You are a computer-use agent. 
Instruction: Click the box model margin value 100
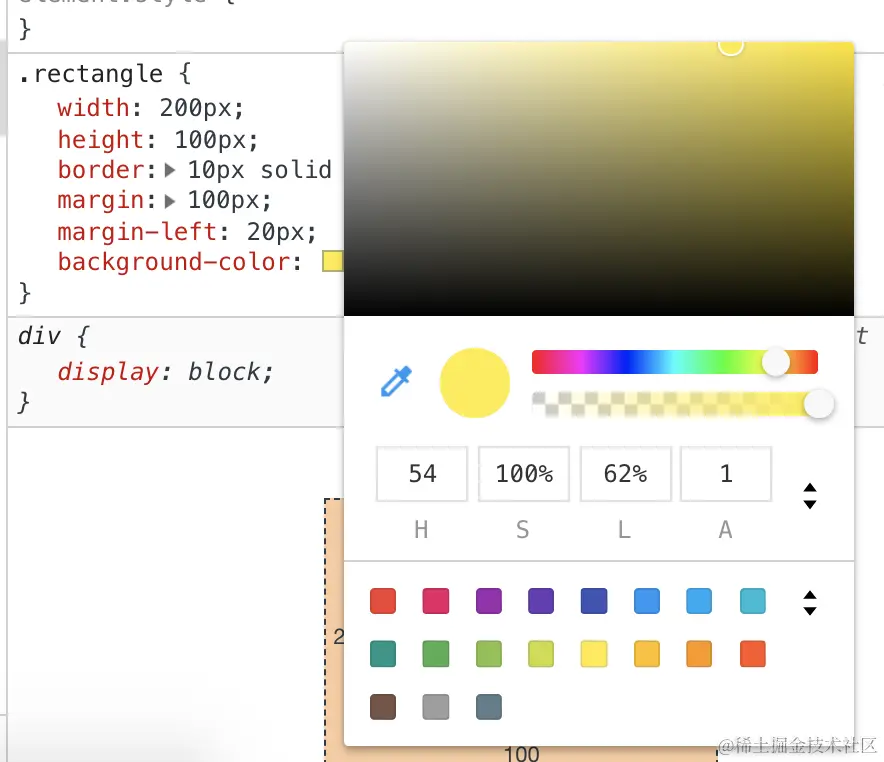point(521,754)
